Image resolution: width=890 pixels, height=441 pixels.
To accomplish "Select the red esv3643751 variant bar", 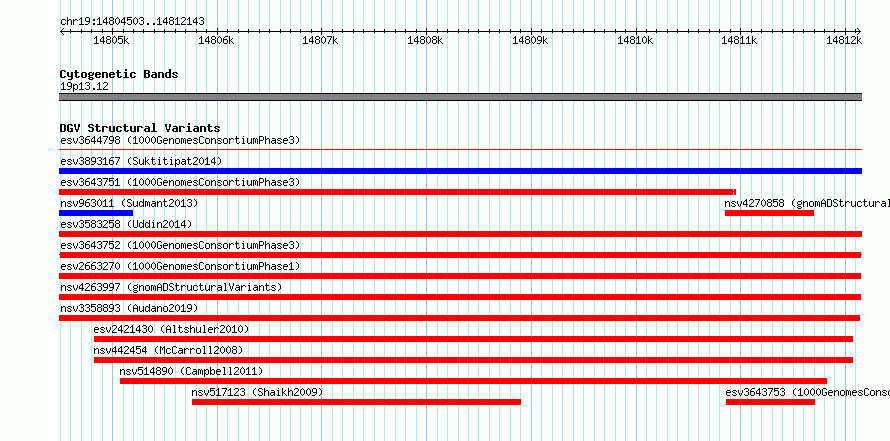I will (397, 192).
